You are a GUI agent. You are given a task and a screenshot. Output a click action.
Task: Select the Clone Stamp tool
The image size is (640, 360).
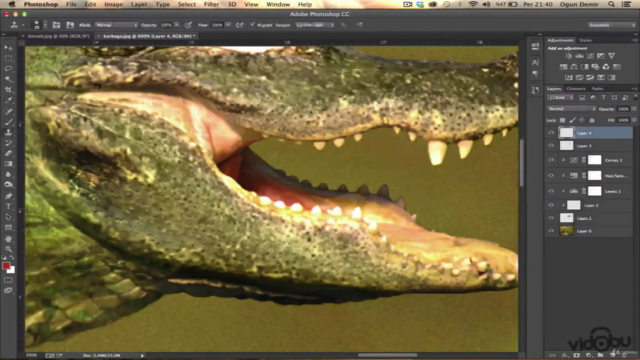[x=8, y=132]
